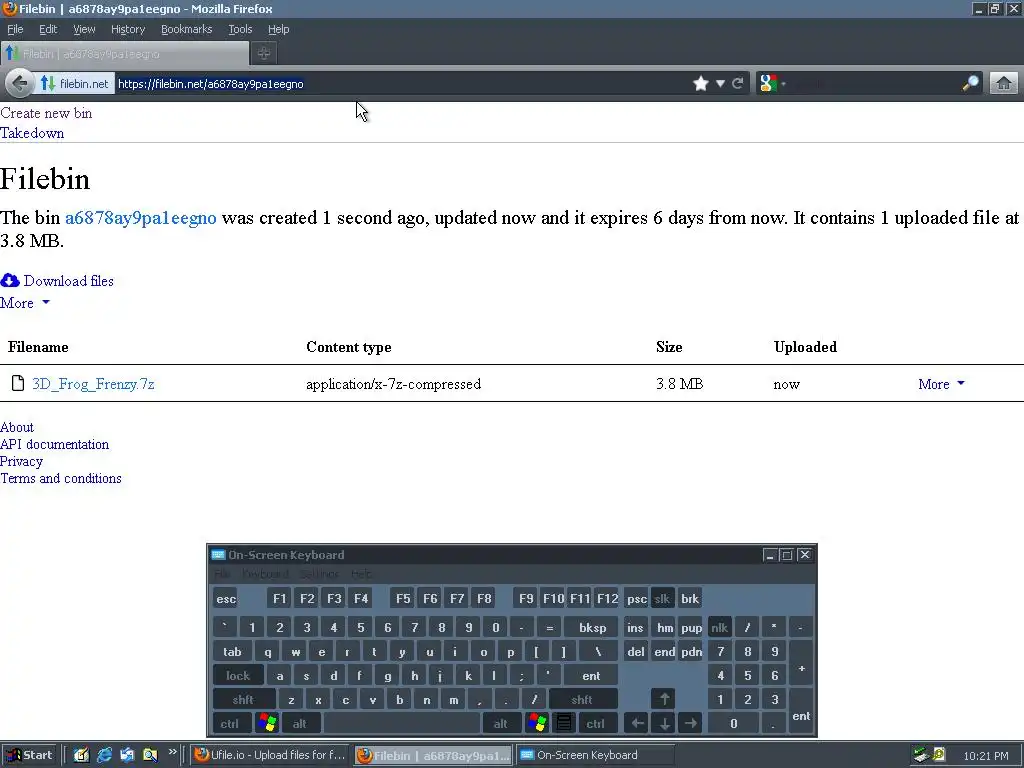This screenshot has height=768, width=1024.
Task: Open the Start menu
Action: [29, 755]
